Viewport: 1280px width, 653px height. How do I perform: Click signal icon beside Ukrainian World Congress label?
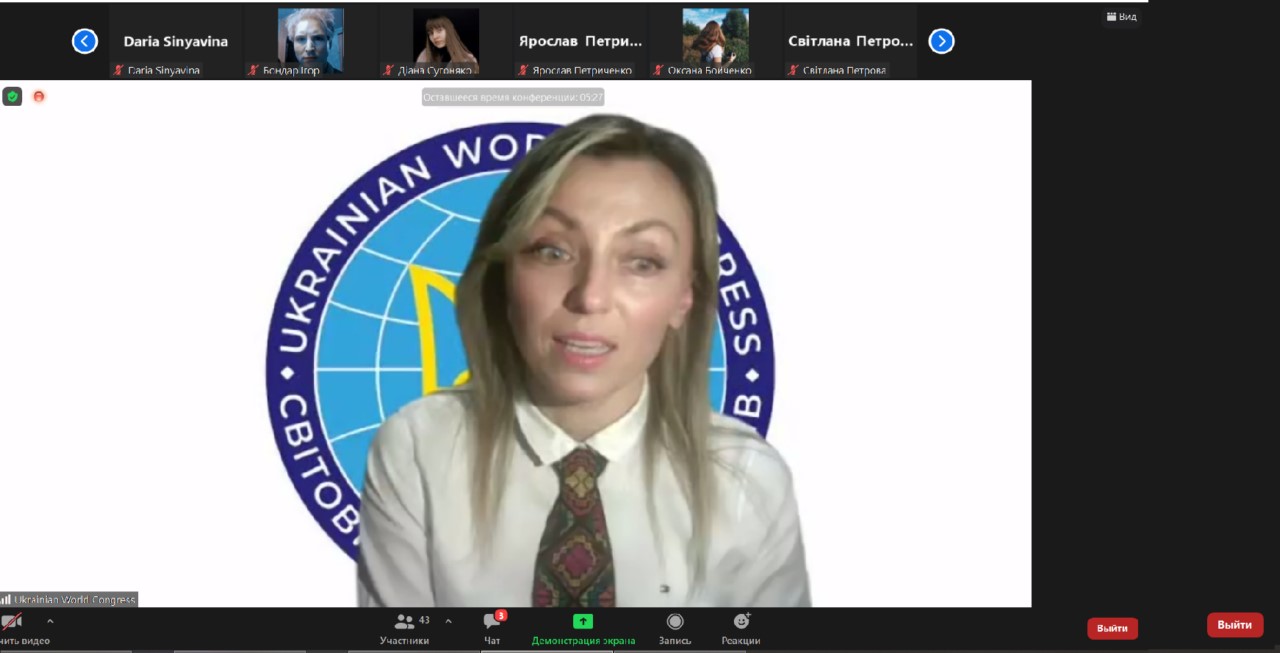pos(6,600)
